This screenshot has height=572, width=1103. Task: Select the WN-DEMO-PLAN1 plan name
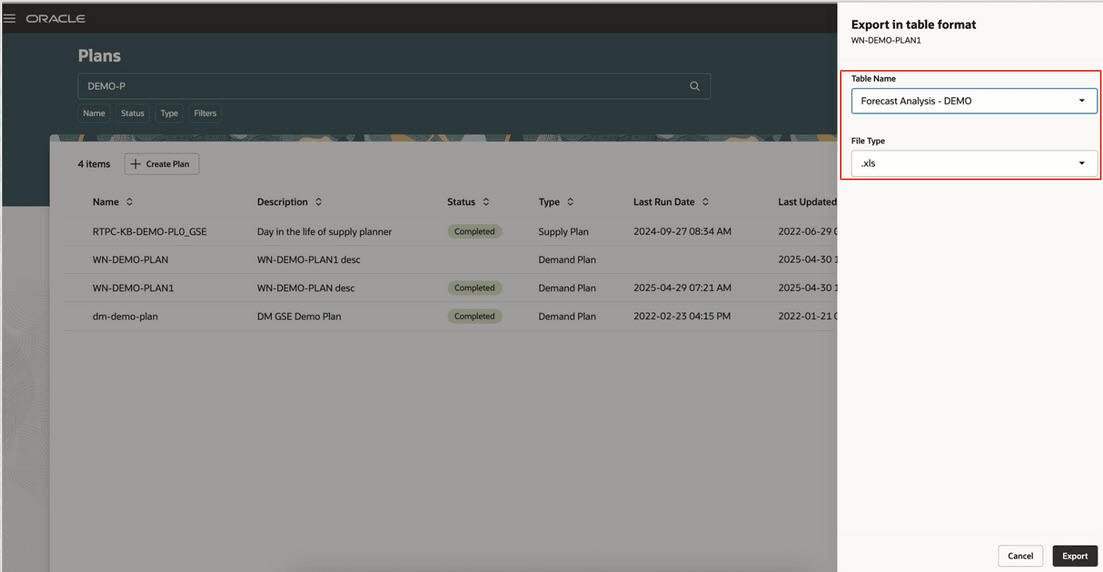tap(133, 288)
